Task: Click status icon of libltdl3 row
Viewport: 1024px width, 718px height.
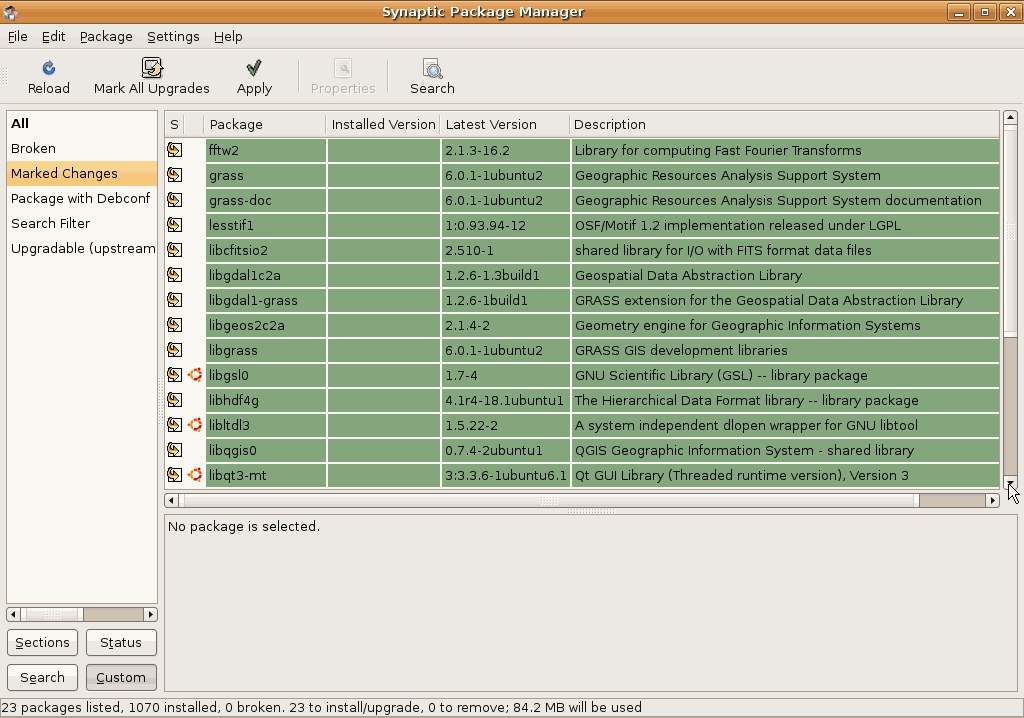Action: 174,425
